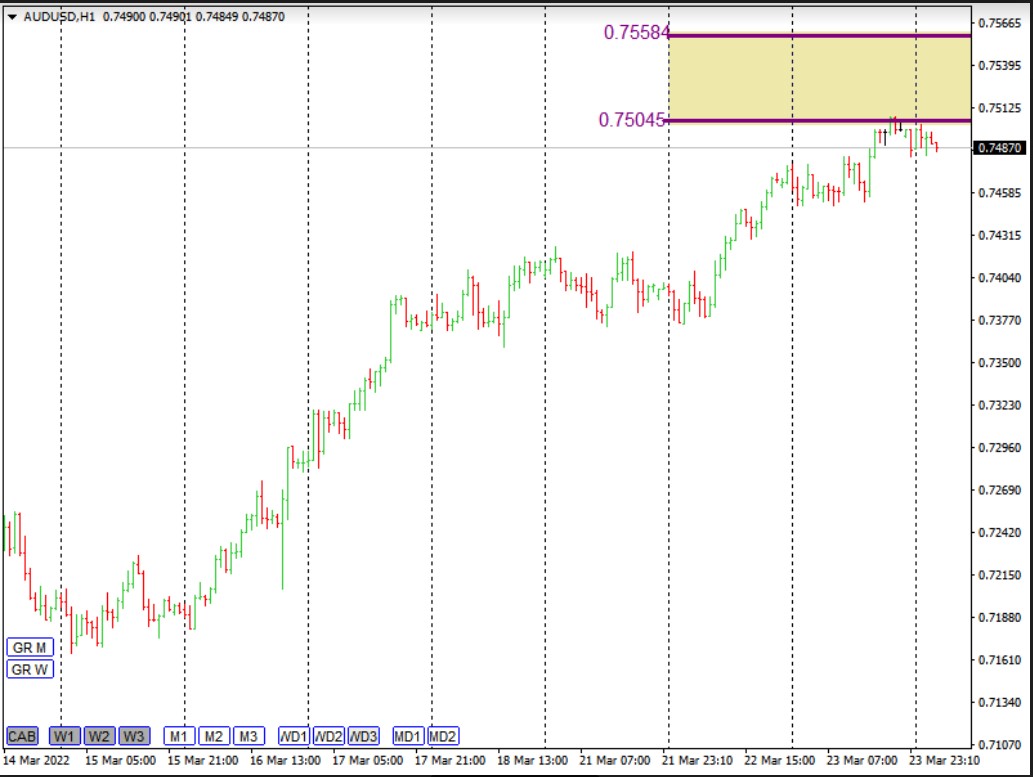Enable the WD2 level button
The height and width of the screenshot is (777, 1033).
coord(329,737)
